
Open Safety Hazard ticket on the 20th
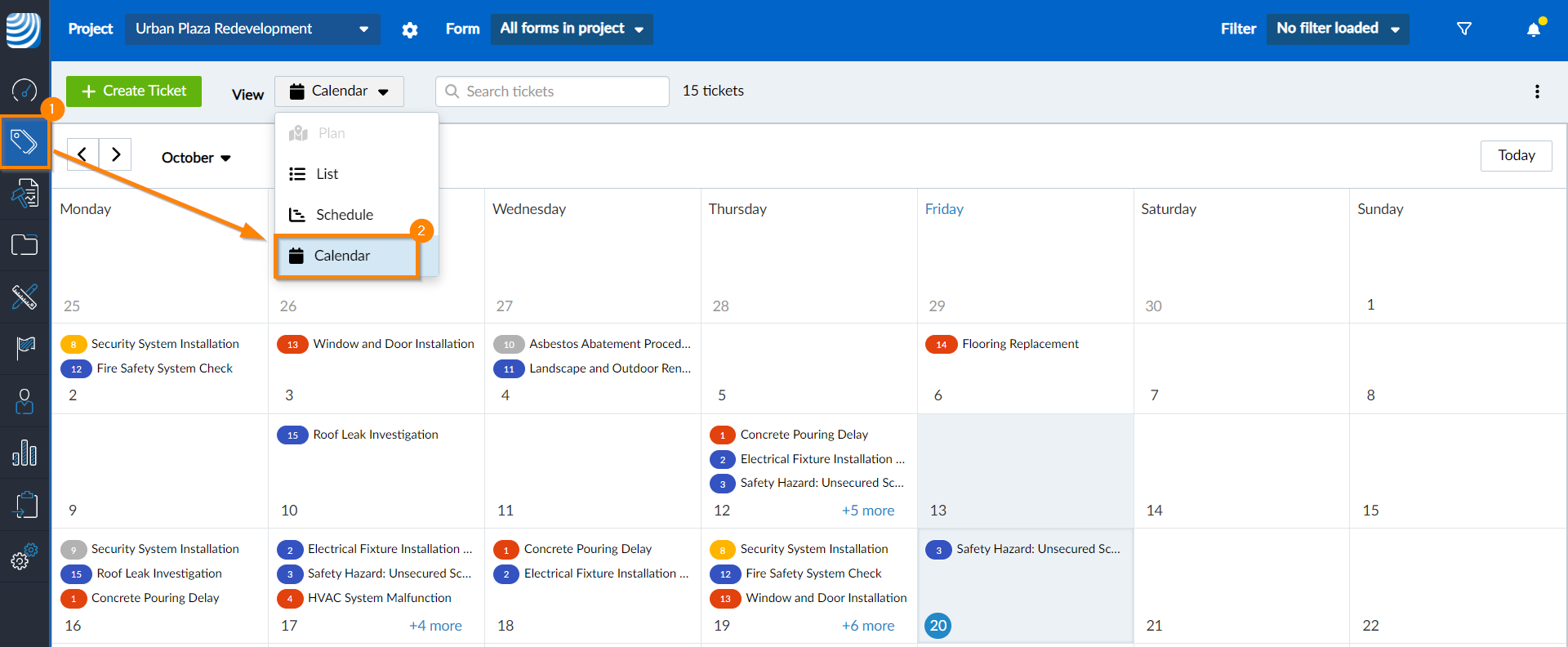[1038, 549]
